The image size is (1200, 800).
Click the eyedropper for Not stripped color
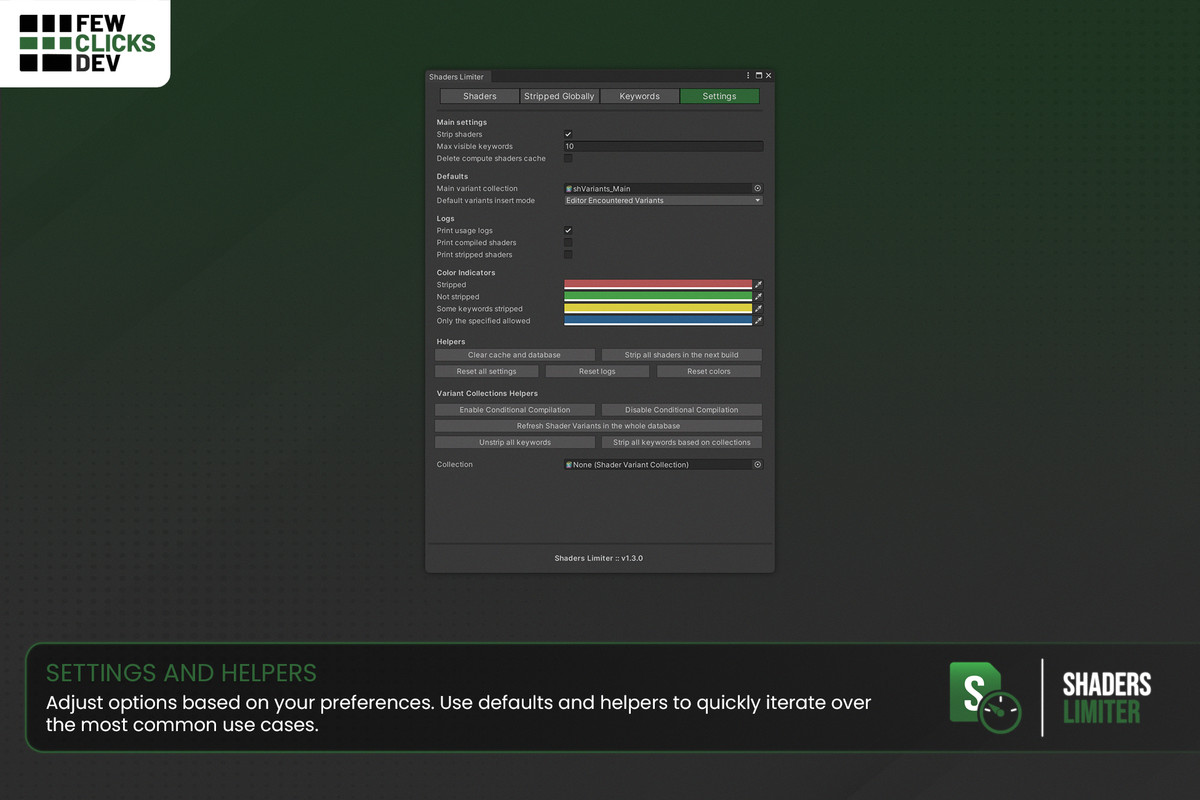coord(758,297)
